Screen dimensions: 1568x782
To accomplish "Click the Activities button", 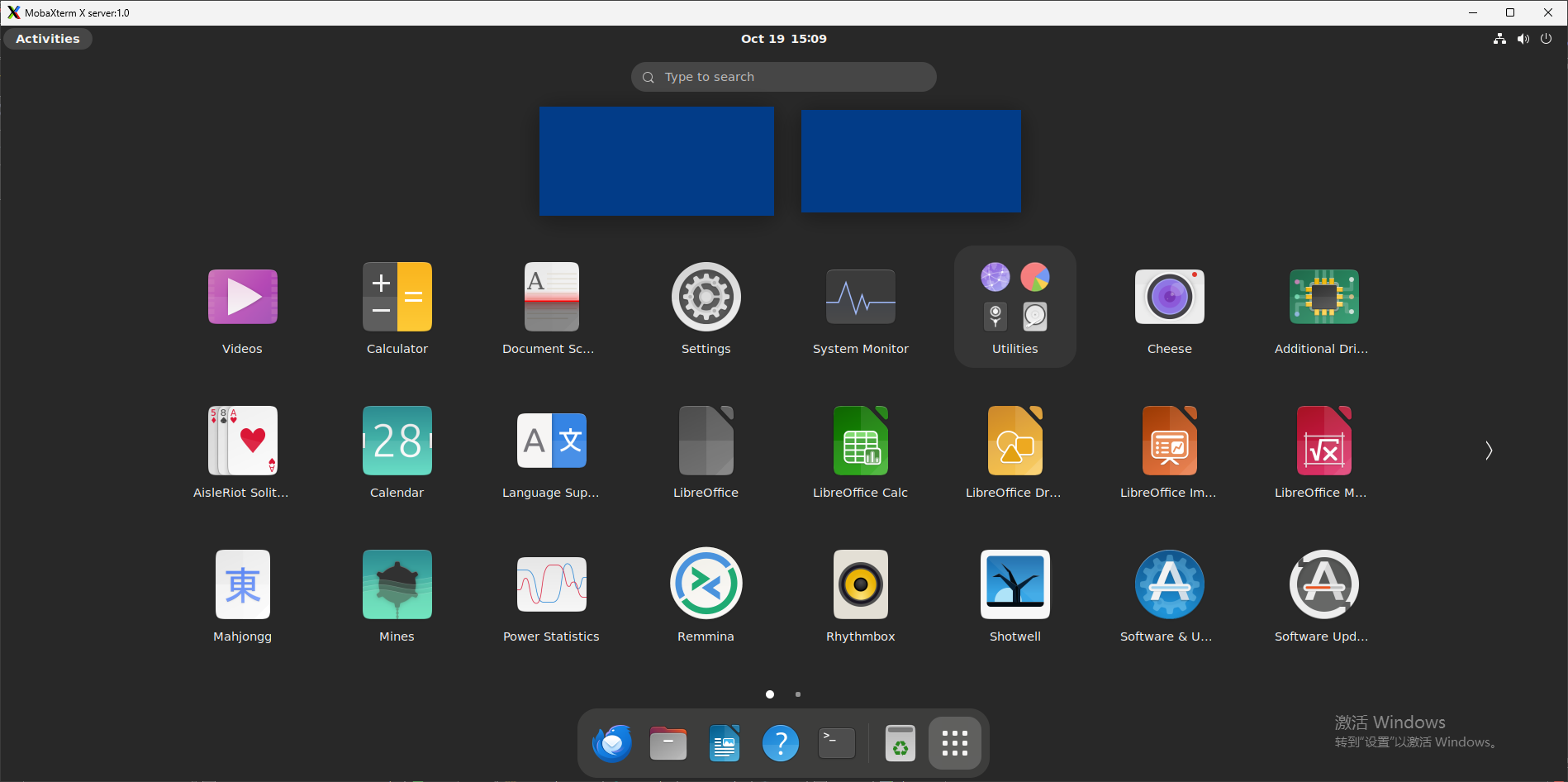I will coord(48,39).
